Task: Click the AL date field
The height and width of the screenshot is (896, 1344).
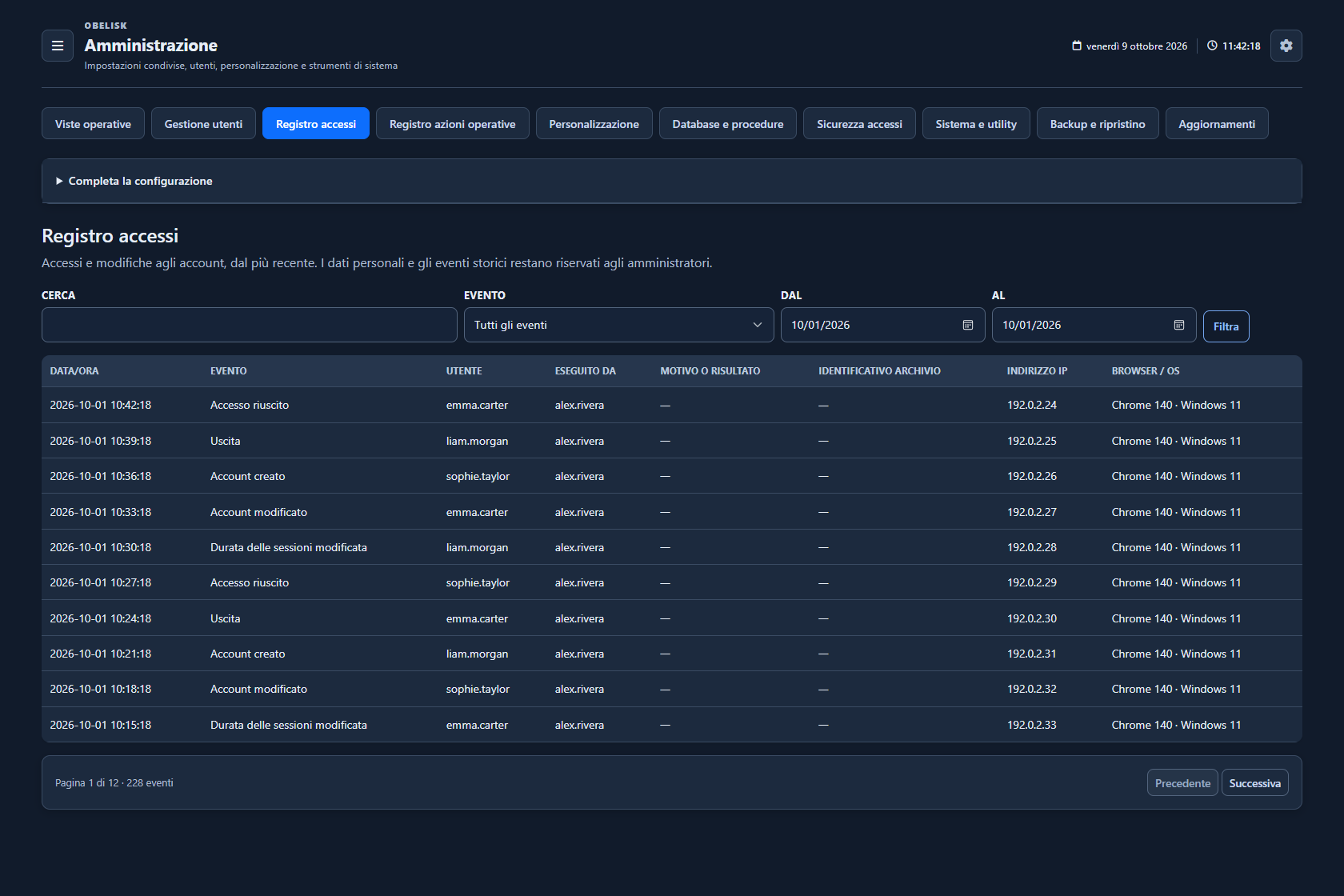Action: 1094,325
